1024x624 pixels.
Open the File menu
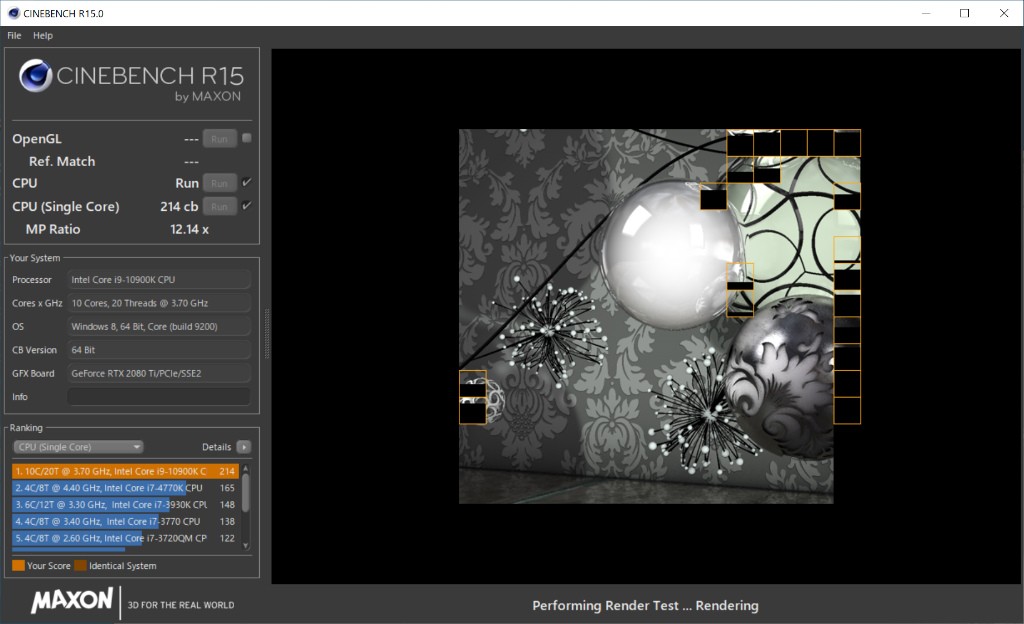pyautogui.click(x=14, y=35)
